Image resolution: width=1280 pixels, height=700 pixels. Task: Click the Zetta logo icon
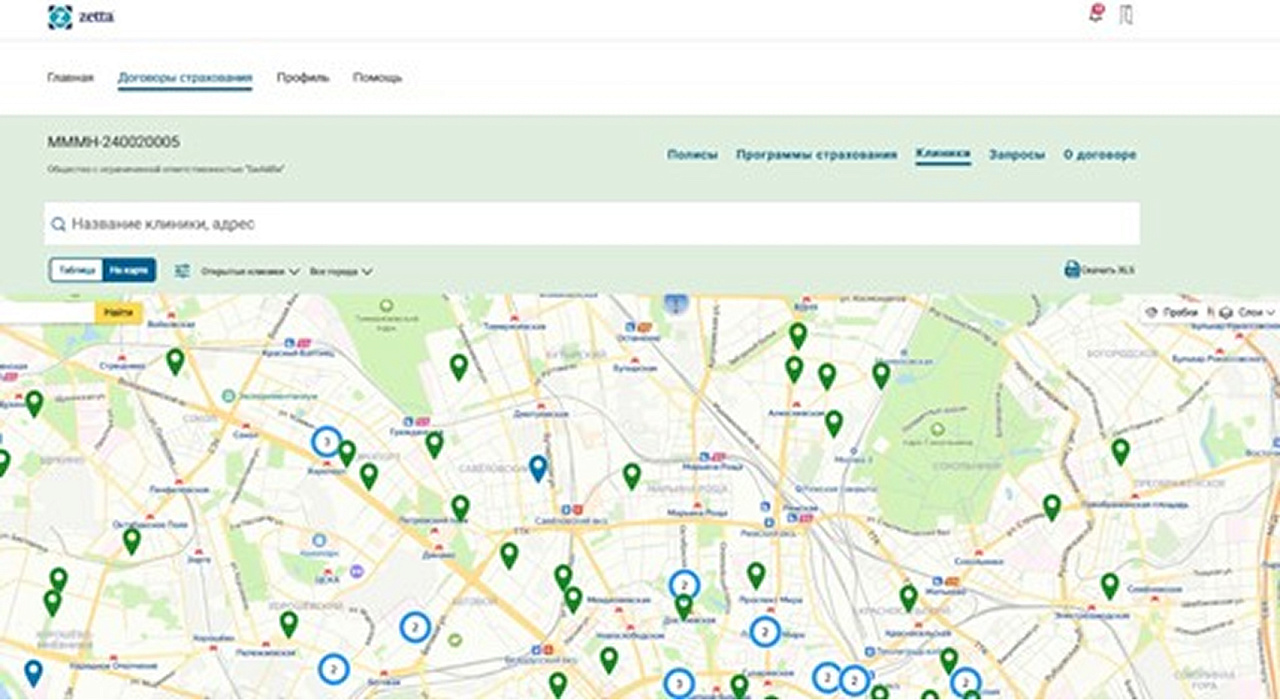59,17
